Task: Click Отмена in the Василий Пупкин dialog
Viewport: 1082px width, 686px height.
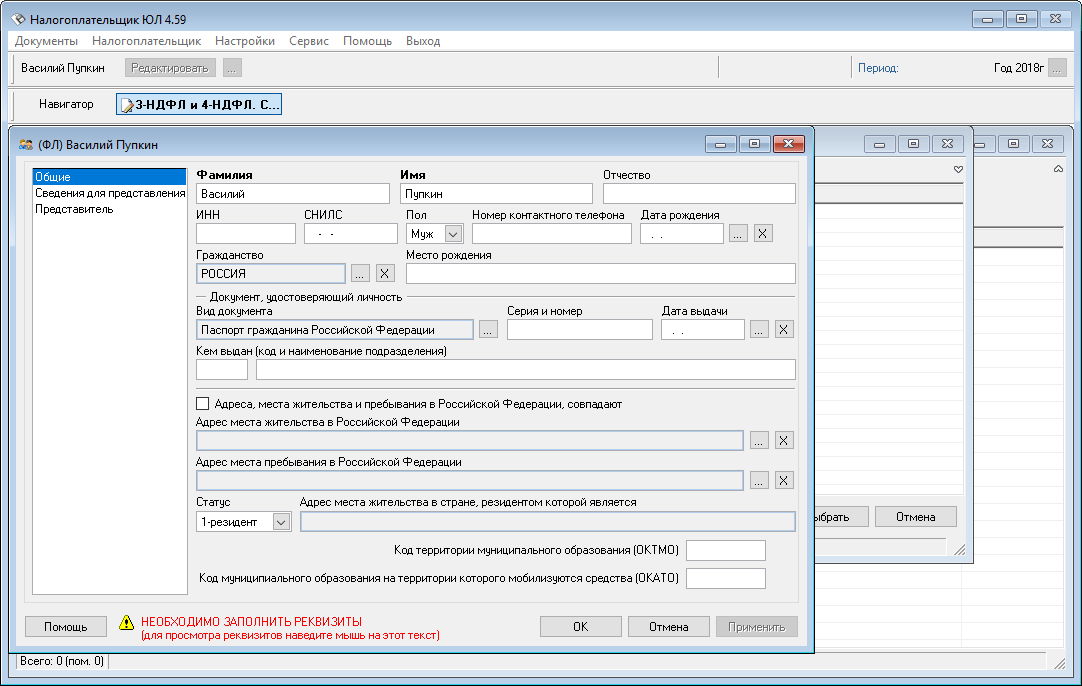Action: pos(669,627)
